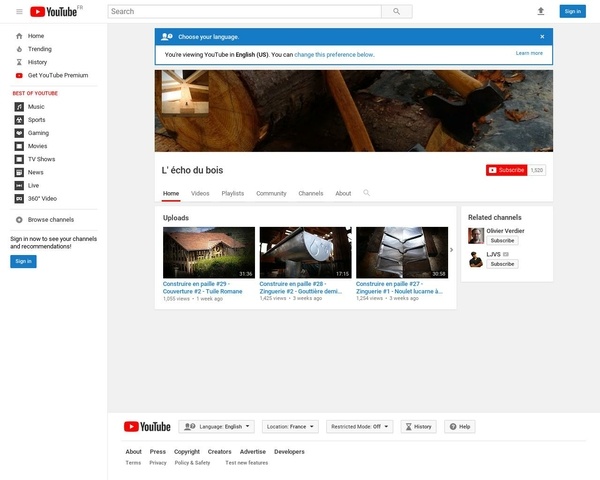
Task: Switch to the Playlists tab
Action: point(232,193)
